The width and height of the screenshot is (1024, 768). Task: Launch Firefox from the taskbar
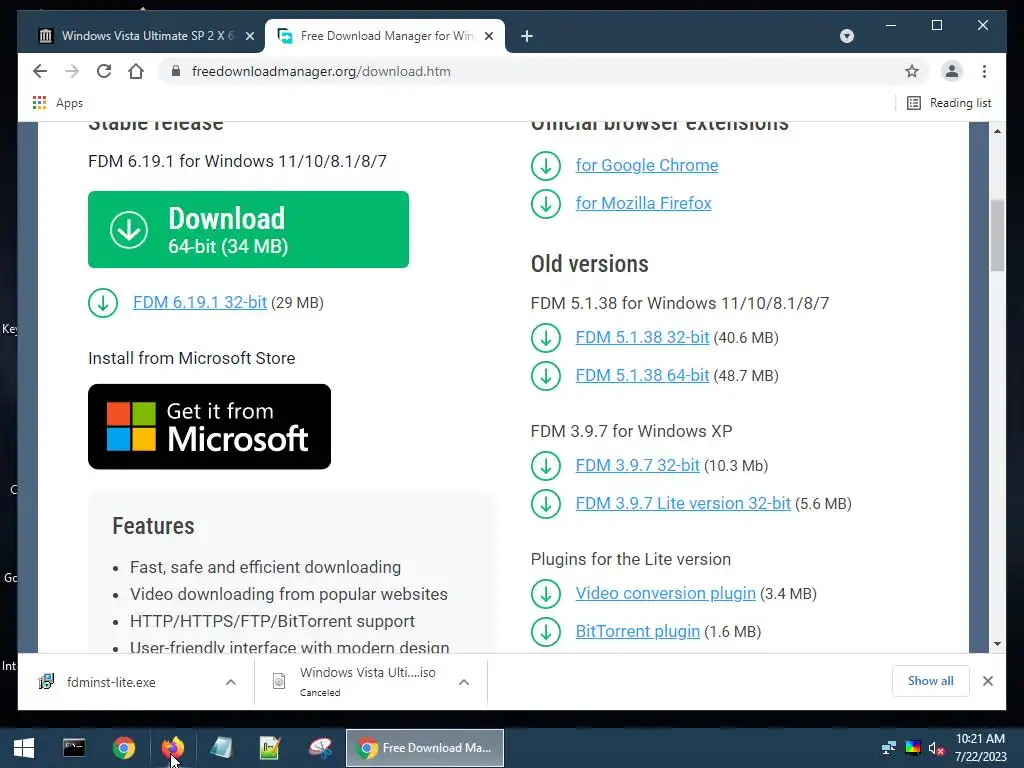(x=173, y=748)
